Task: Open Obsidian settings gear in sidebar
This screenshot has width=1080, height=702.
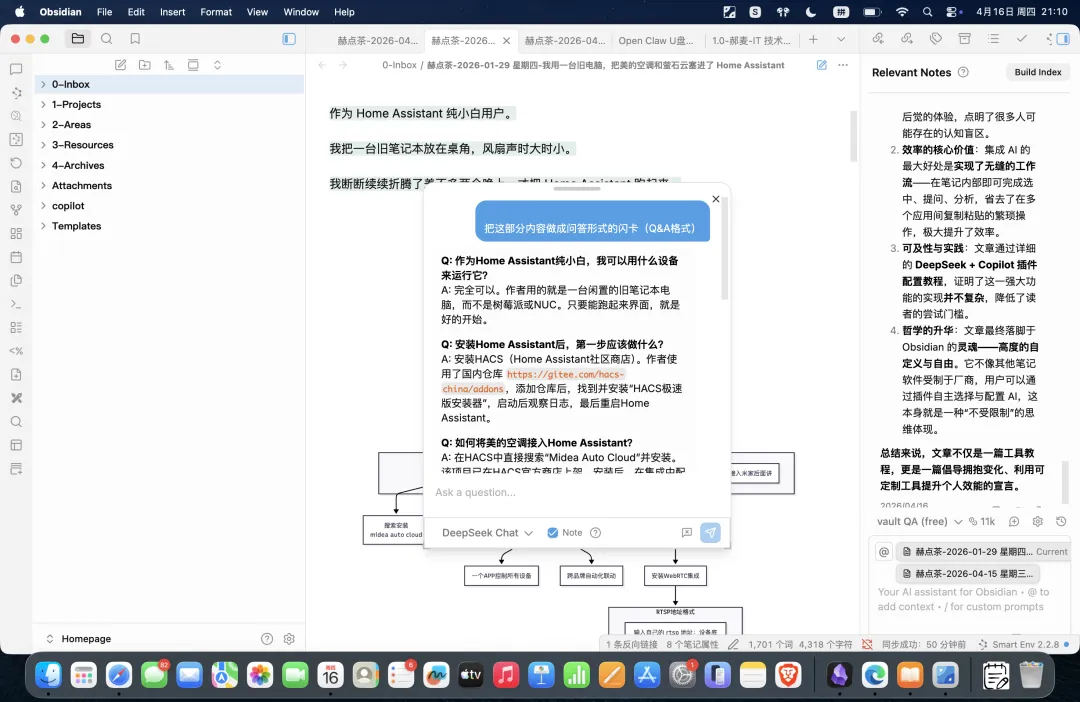Action: (x=289, y=639)
